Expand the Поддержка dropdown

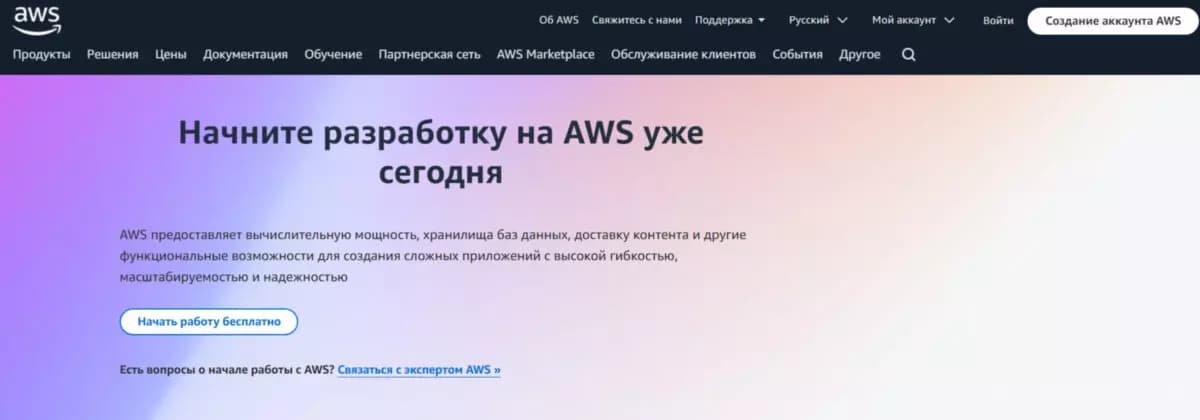tap(729, 20)
